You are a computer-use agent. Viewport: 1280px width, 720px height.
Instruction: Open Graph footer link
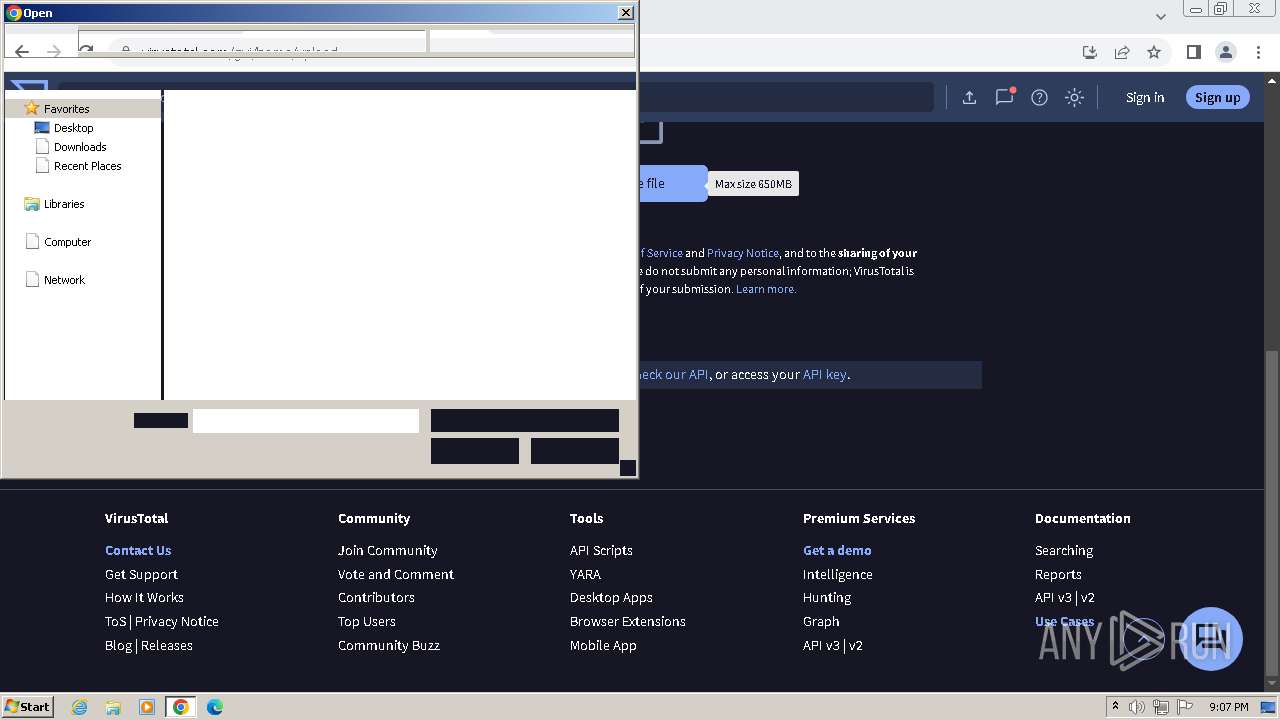821,621
